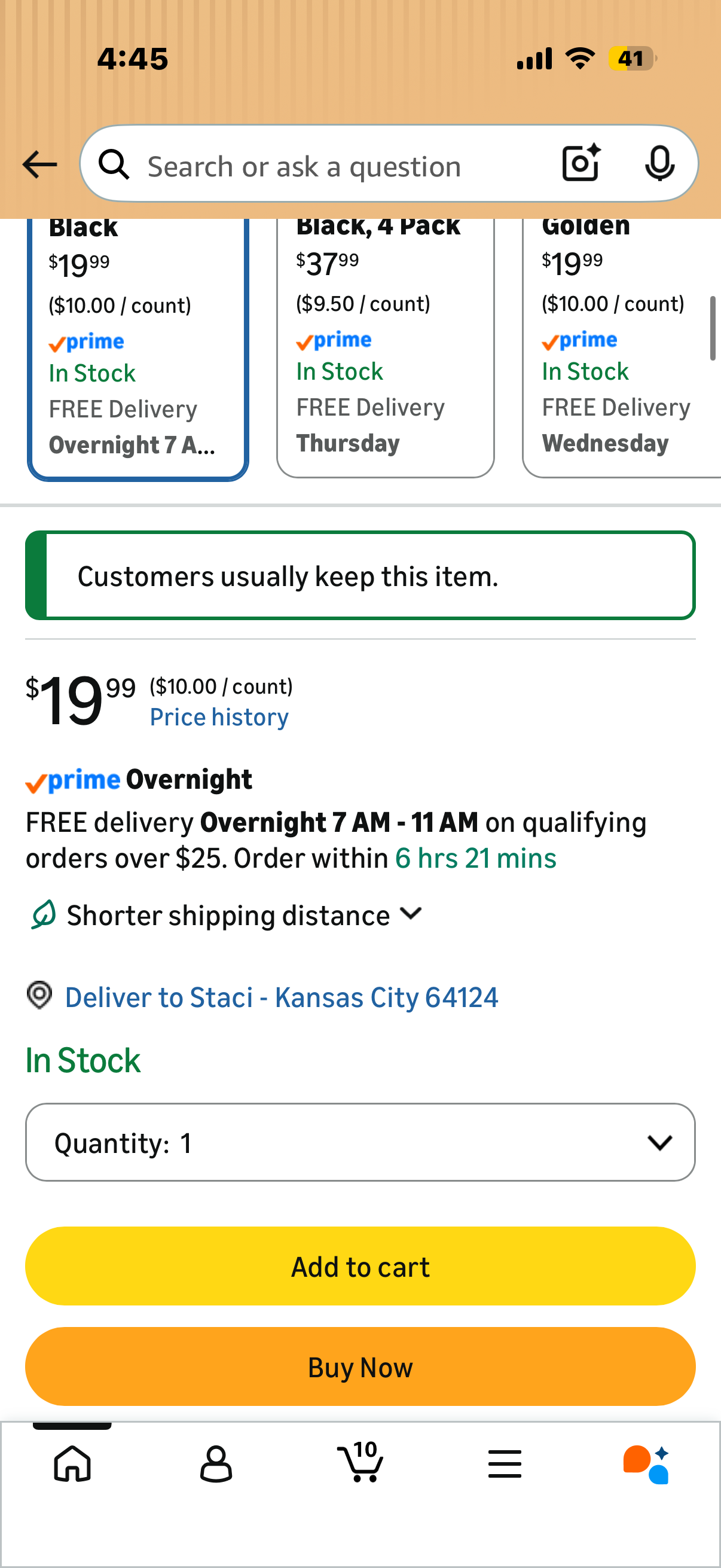Open the hamburger menu tab
The height and width of the screenshot is (1568, 721).
pos(505,1463)
